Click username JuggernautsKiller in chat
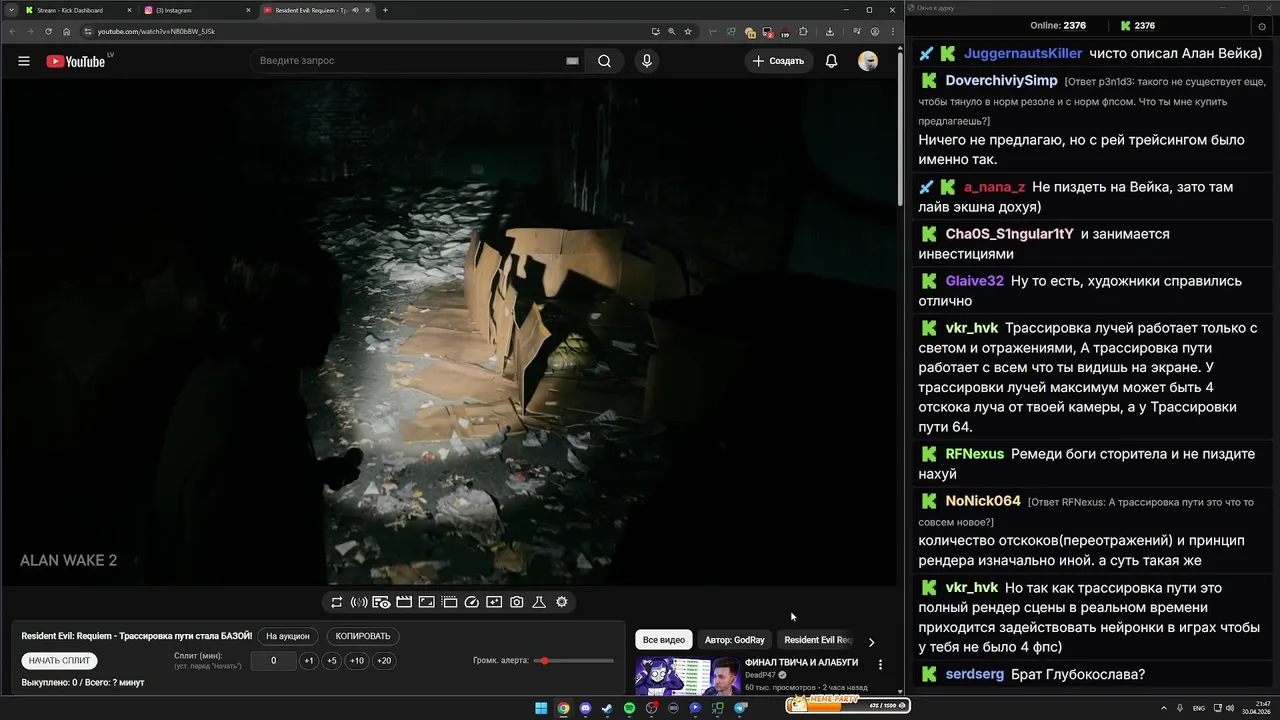This screenshot has height=720, width=1280. tap(1023, 53)
